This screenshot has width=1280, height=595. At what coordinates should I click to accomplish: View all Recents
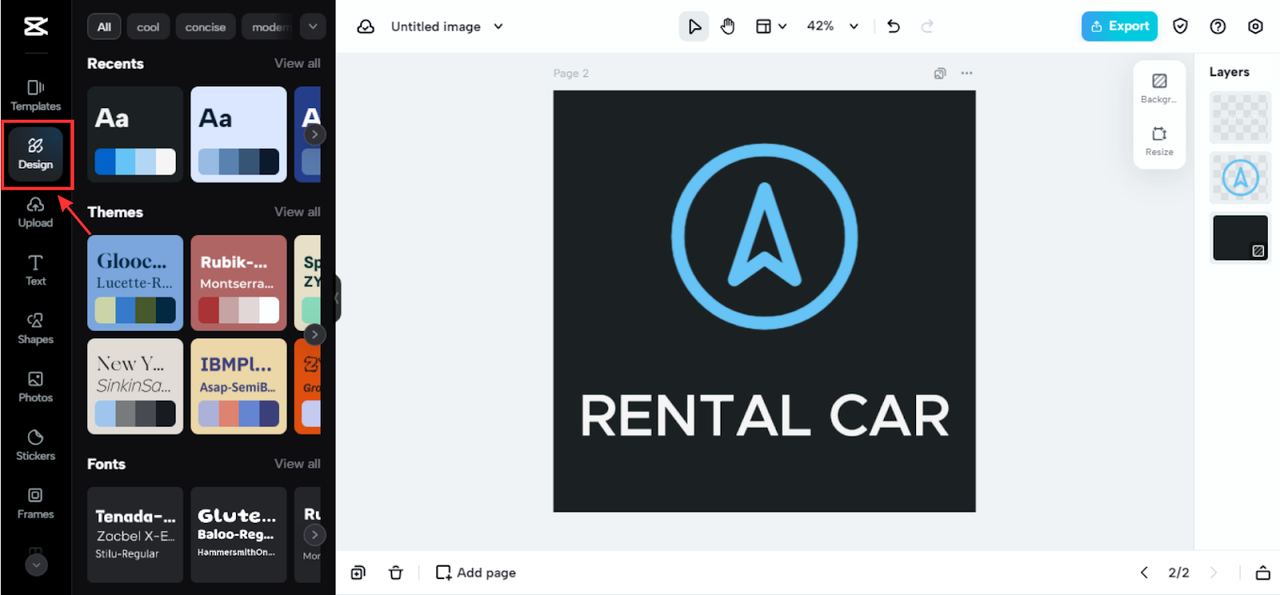(x=297, y=63)
